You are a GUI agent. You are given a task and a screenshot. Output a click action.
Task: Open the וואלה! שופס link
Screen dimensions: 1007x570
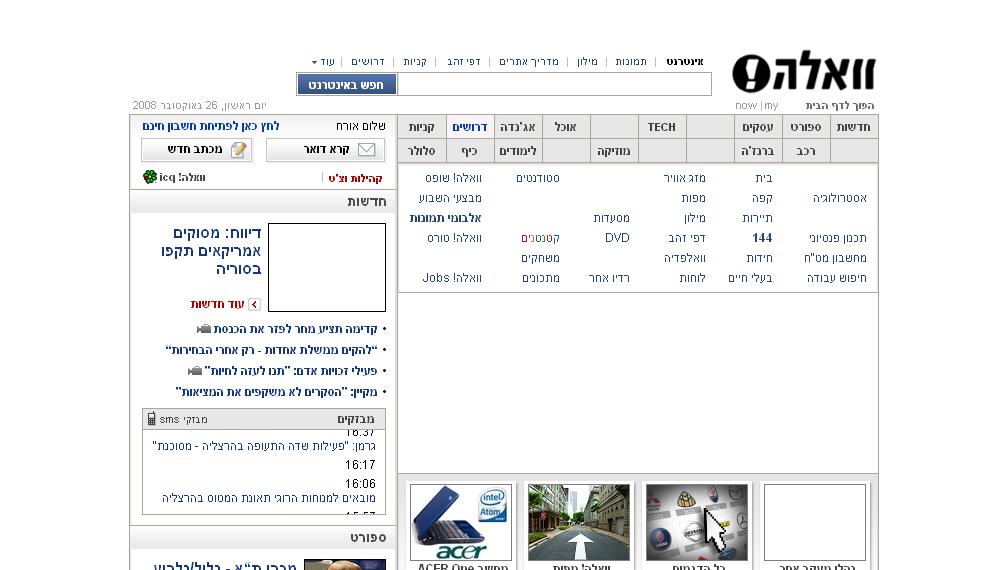(453, 178)
